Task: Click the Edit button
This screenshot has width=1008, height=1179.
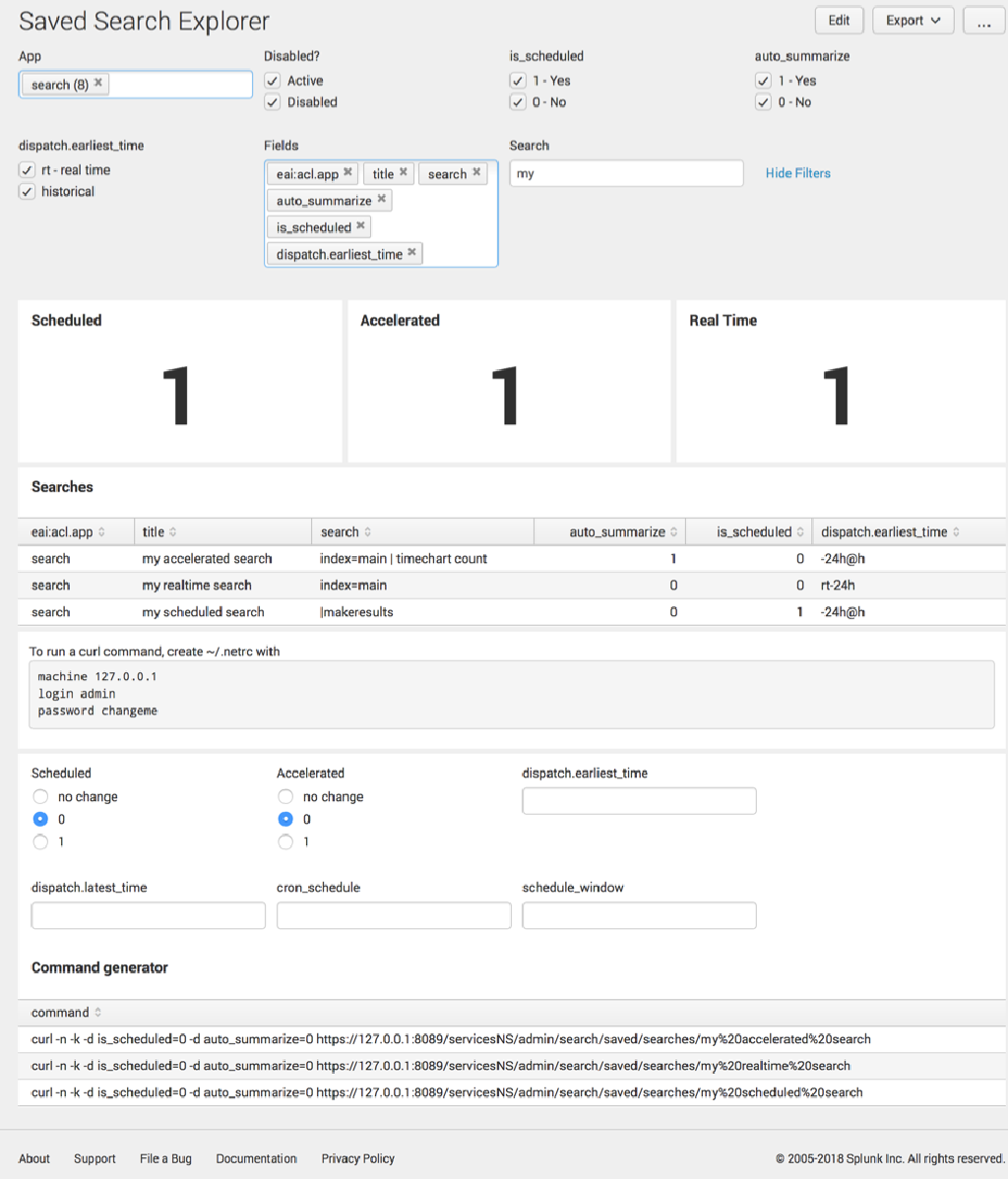Action: click(839, 20)
